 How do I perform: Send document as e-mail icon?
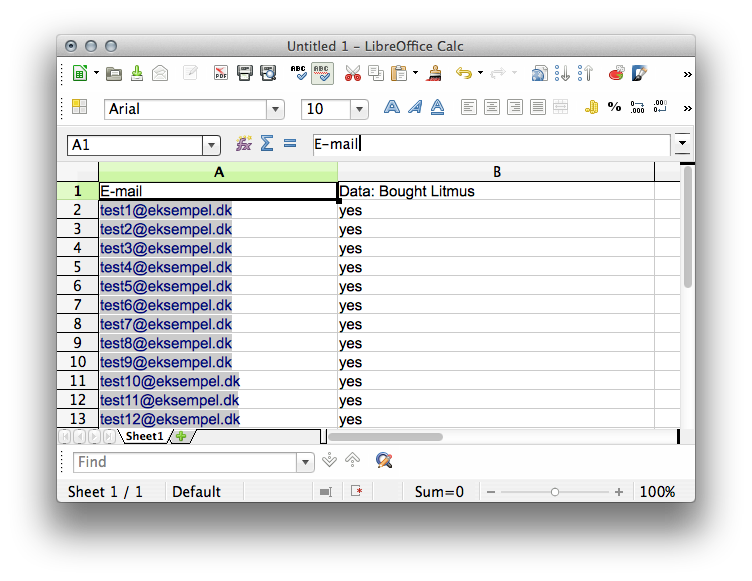(x=160, y=73)
